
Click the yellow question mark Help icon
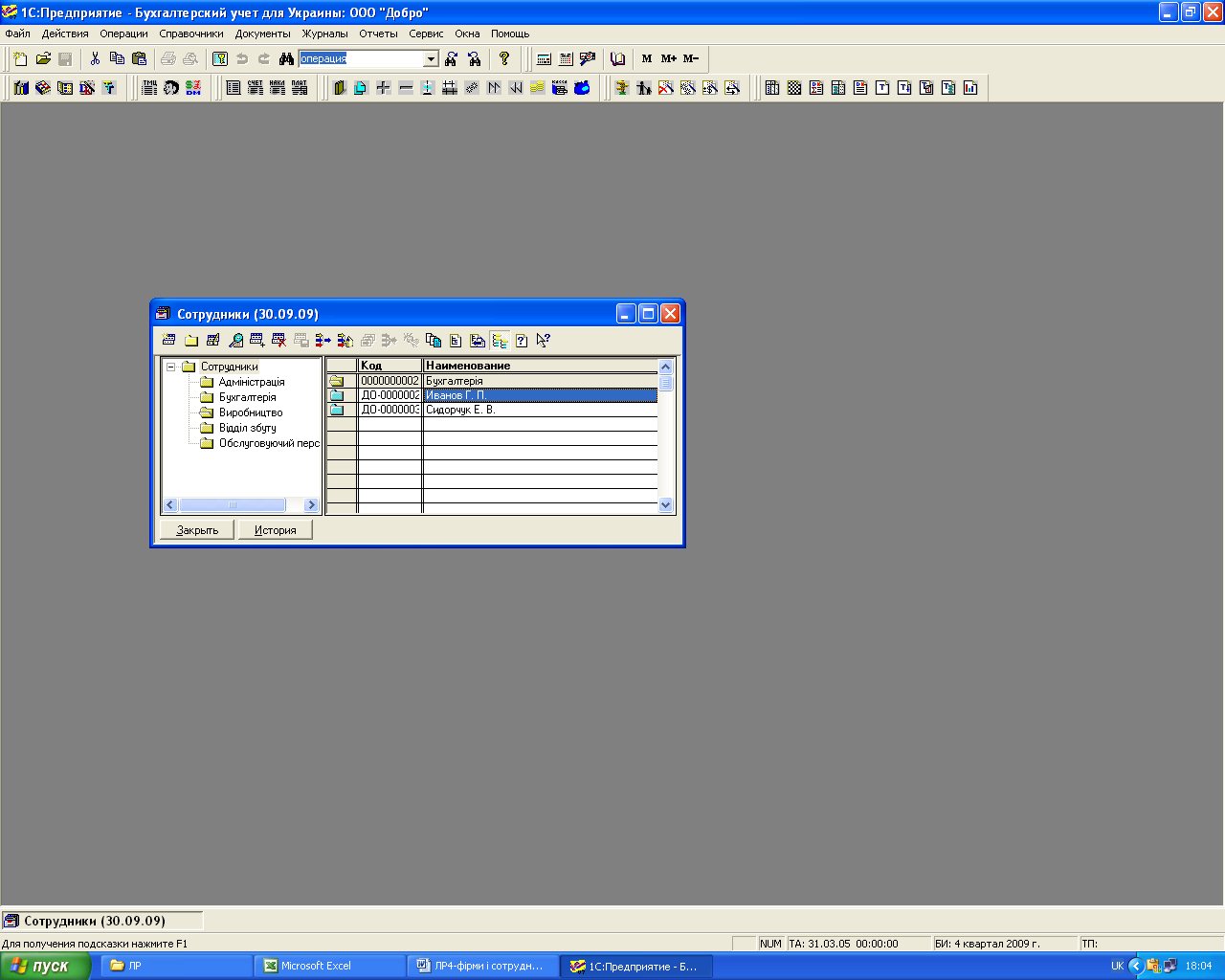504,58
